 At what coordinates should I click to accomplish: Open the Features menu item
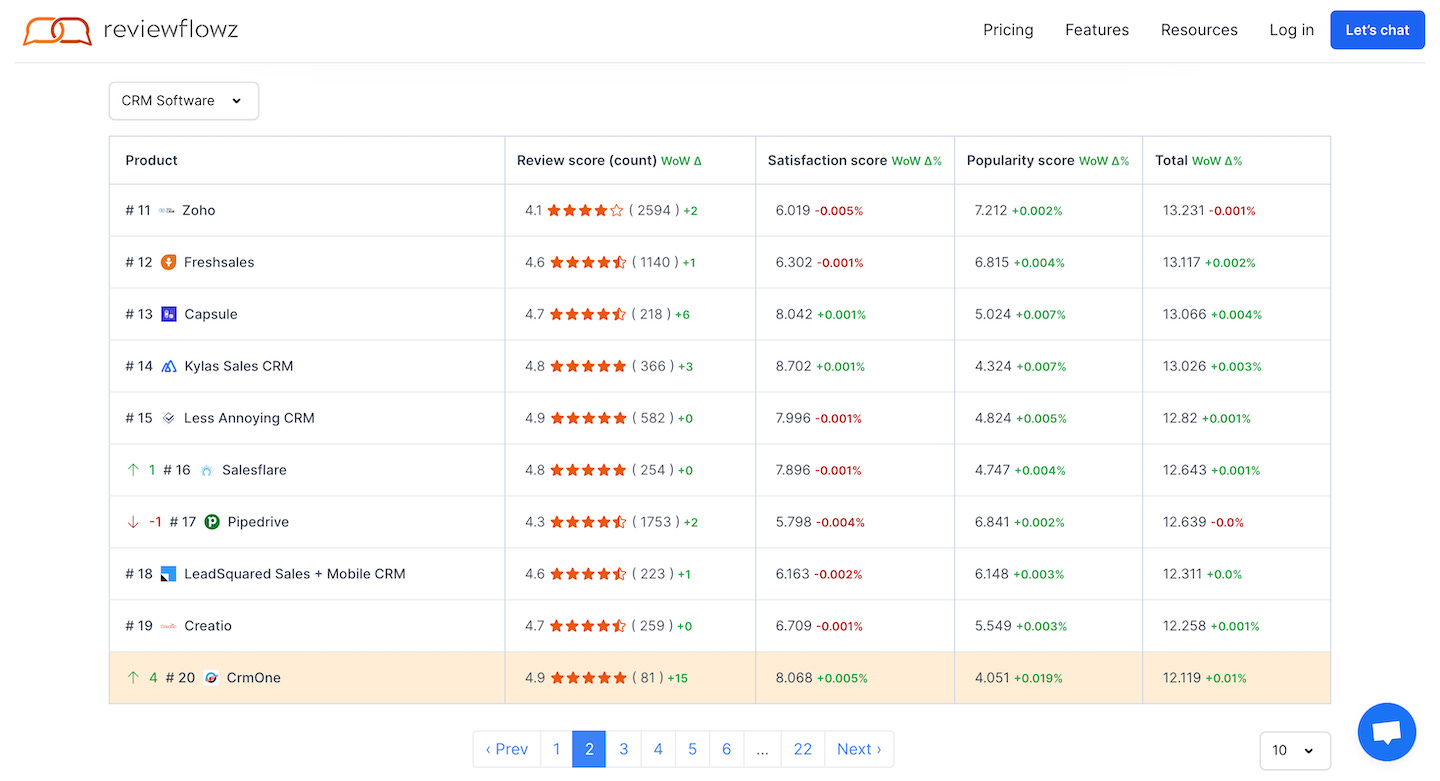point(1097,30)
